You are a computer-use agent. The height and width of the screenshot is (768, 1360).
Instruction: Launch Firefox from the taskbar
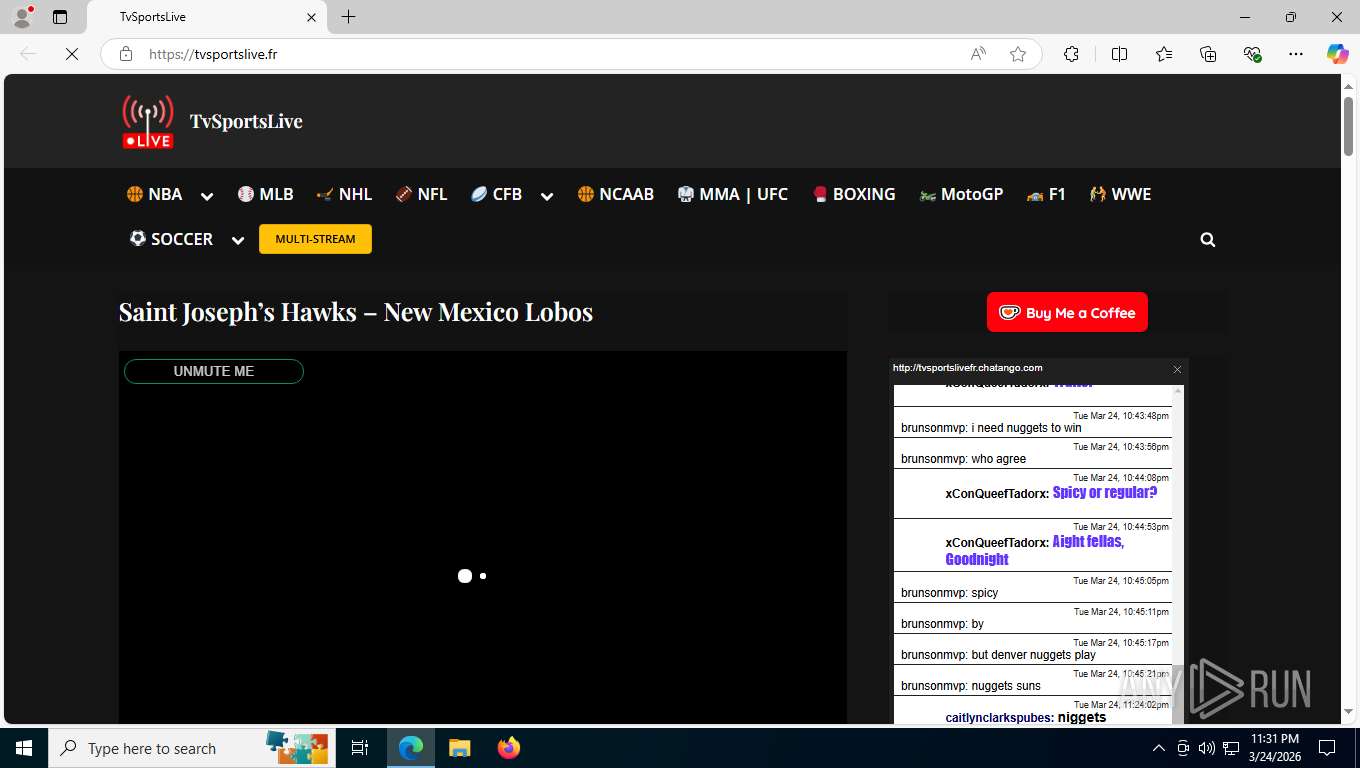click(509, 748)
